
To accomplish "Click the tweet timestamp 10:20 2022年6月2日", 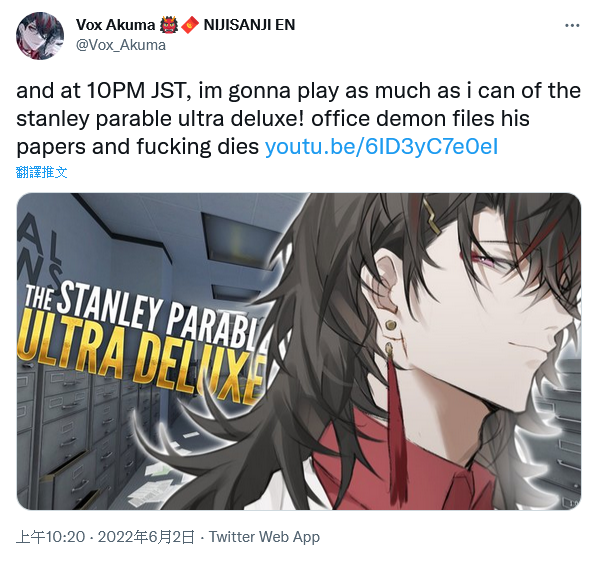I will (x=105, y=537).
